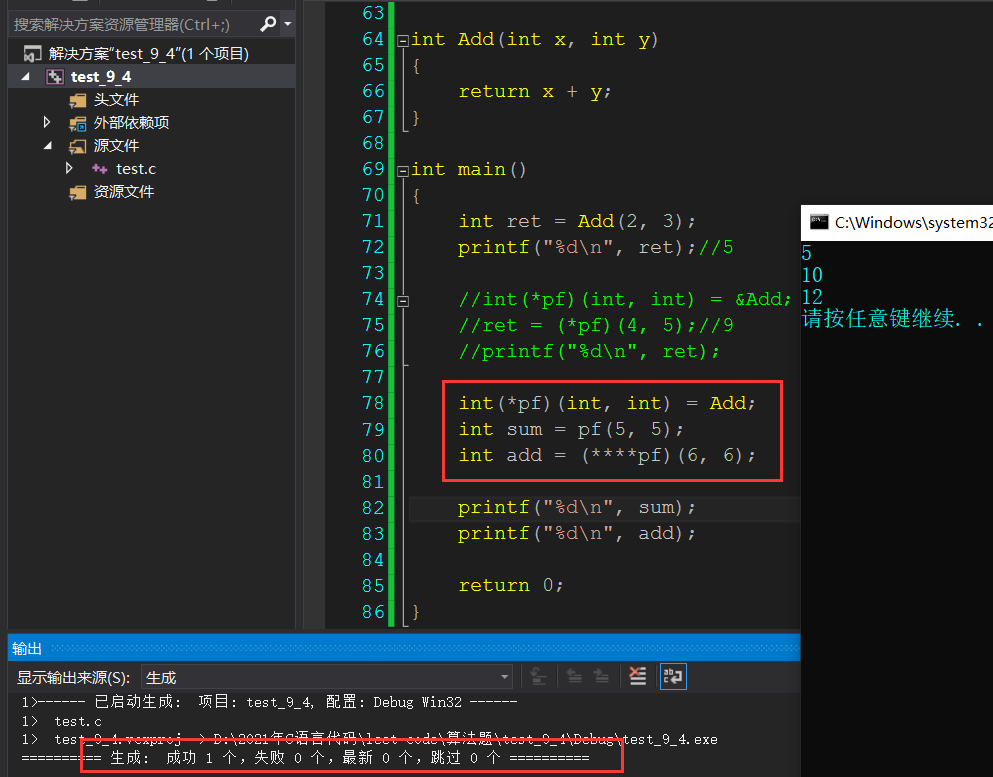Click line number 73 in the editor margin
This screenshot has height=777, width=993.
point(373,273)
